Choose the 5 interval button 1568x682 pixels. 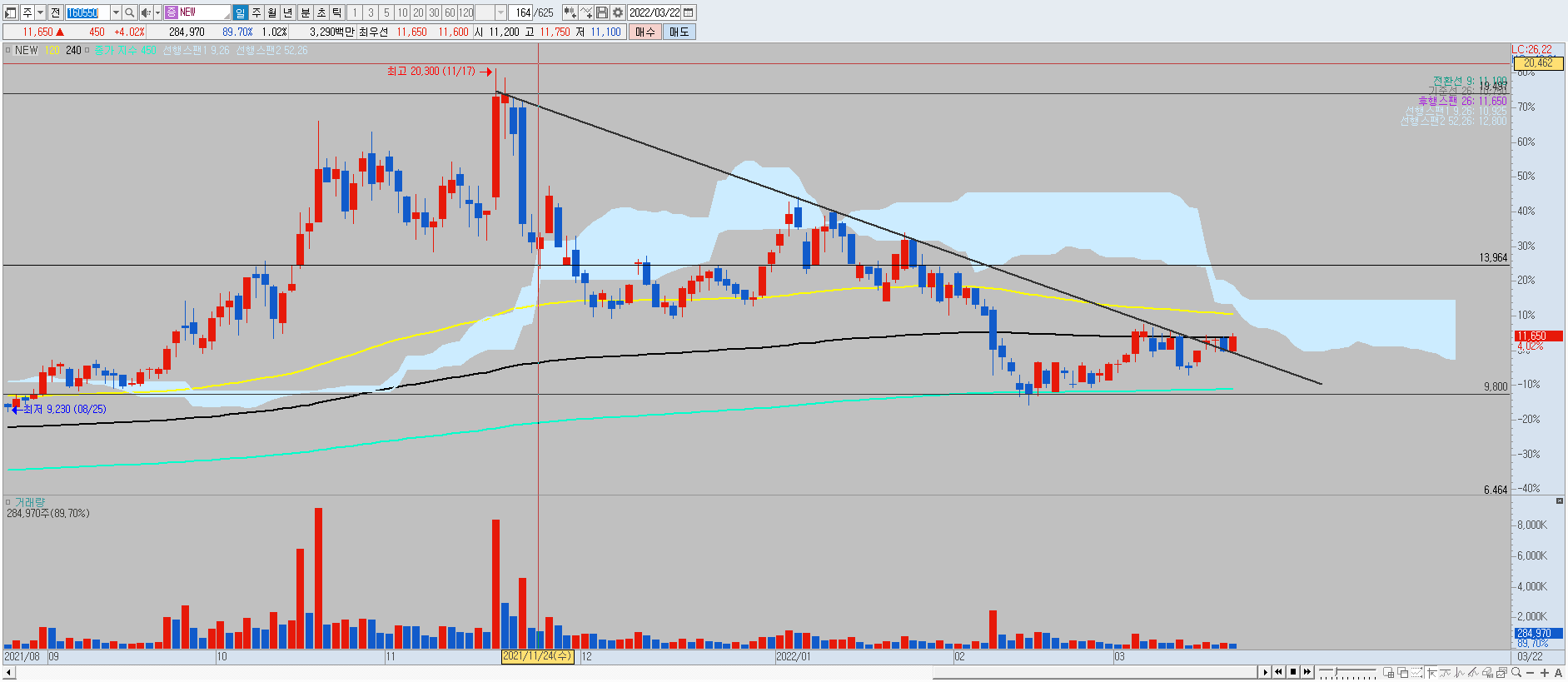pyautogui.click(x=386, y=12)
